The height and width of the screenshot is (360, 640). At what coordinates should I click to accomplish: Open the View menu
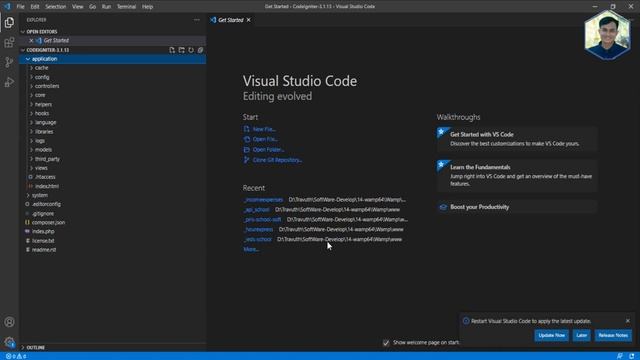tap(78, 7)
